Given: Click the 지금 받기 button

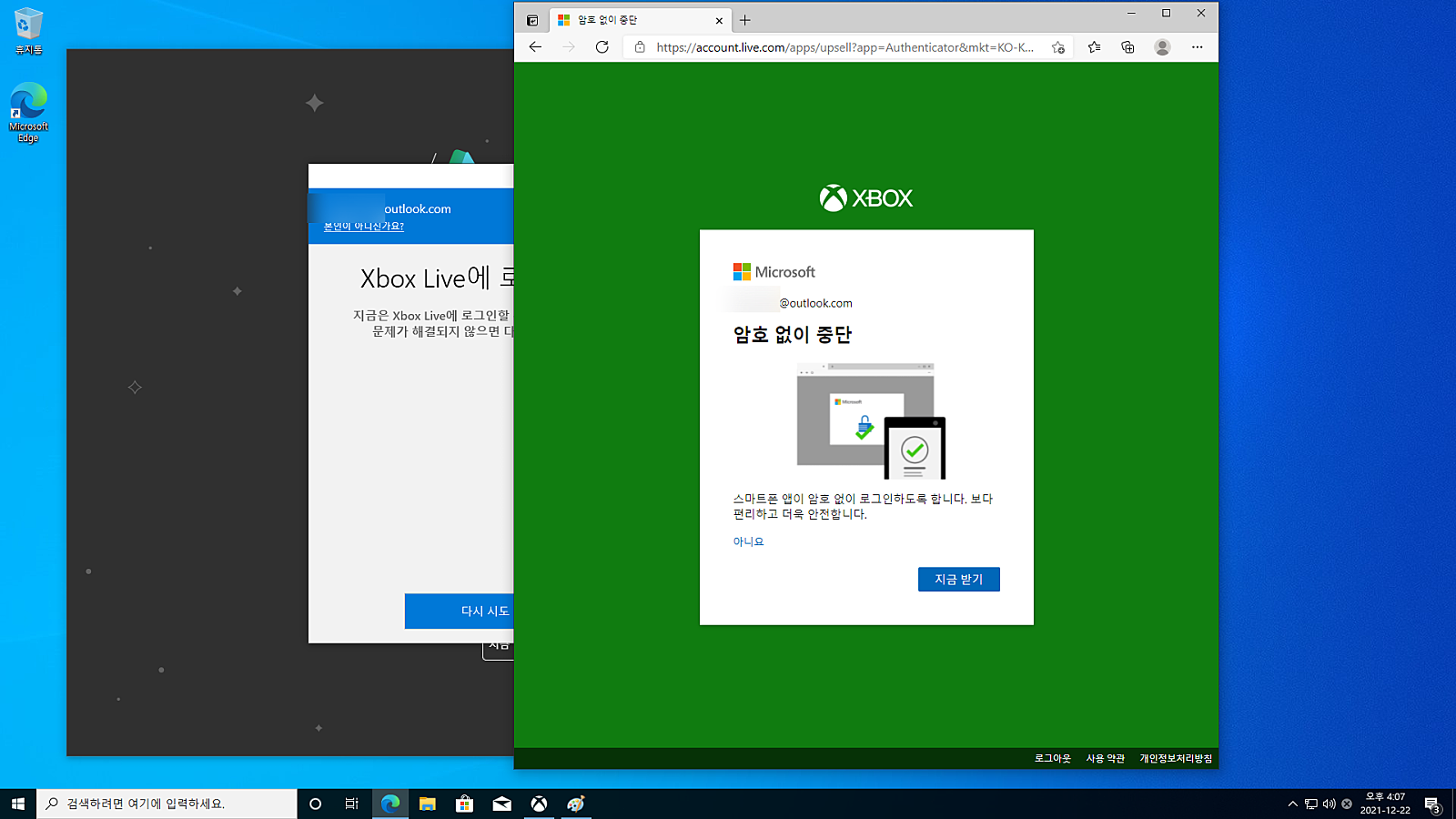Looking at the screenshot, I should [959, 580].
